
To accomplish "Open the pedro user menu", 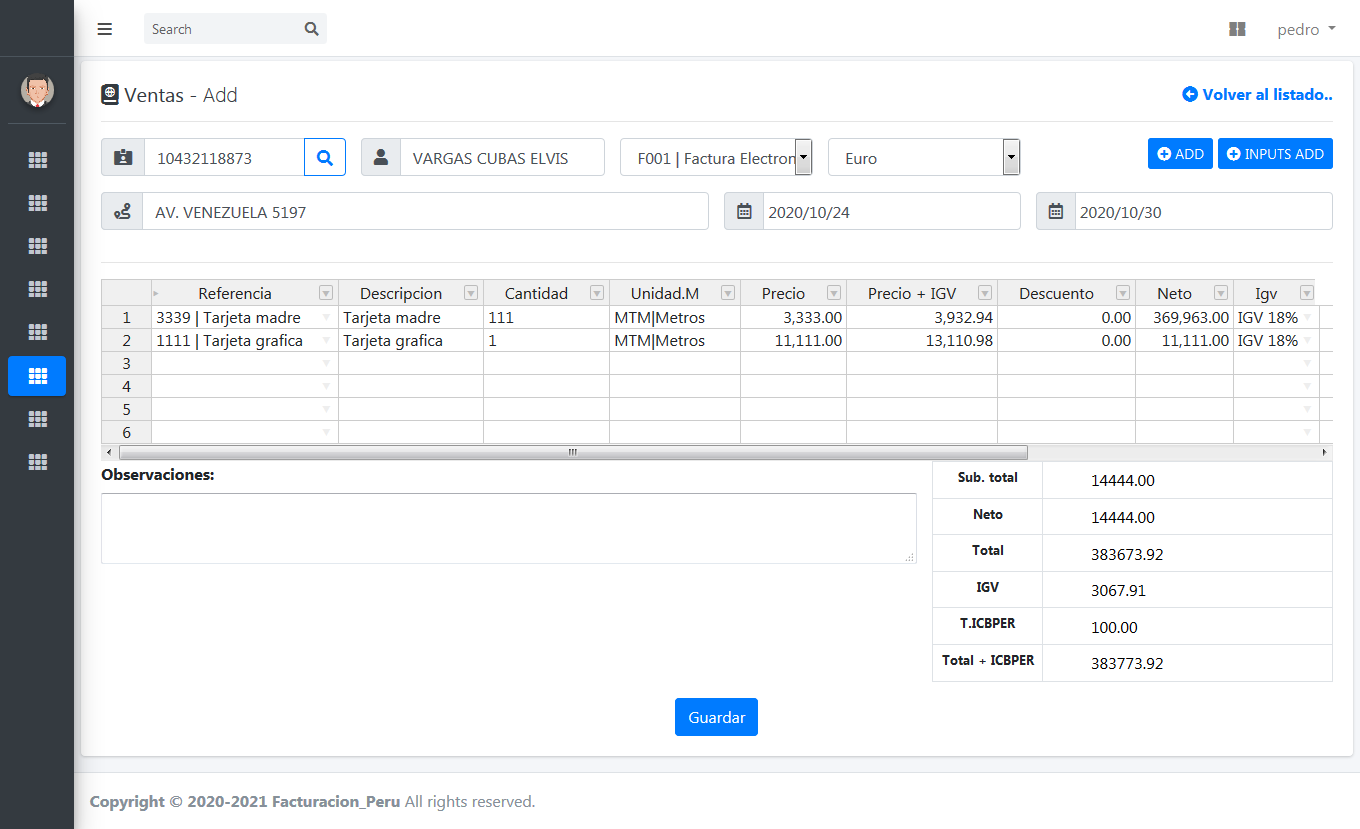I will (1306, 30).
